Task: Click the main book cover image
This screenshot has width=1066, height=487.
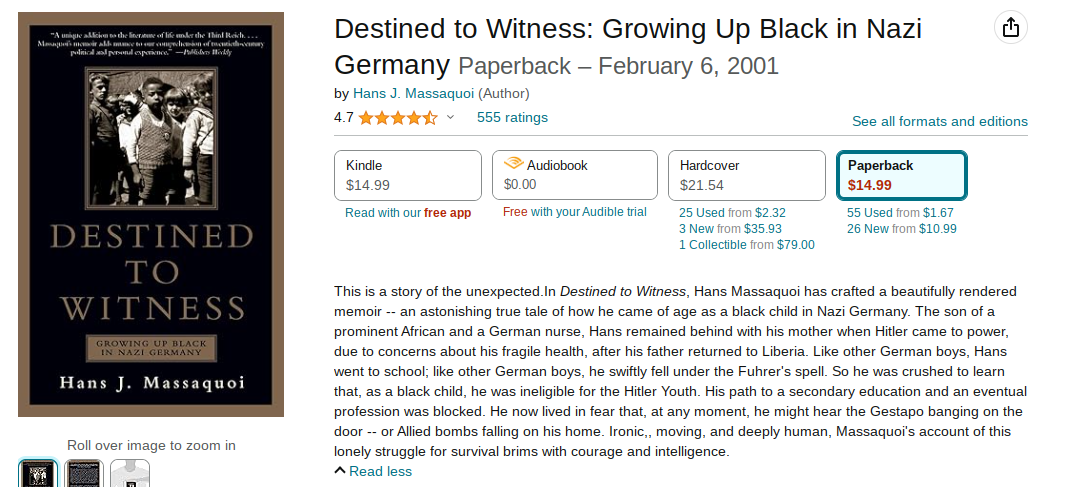Action: pyautogui.click(x=151, y=214)
